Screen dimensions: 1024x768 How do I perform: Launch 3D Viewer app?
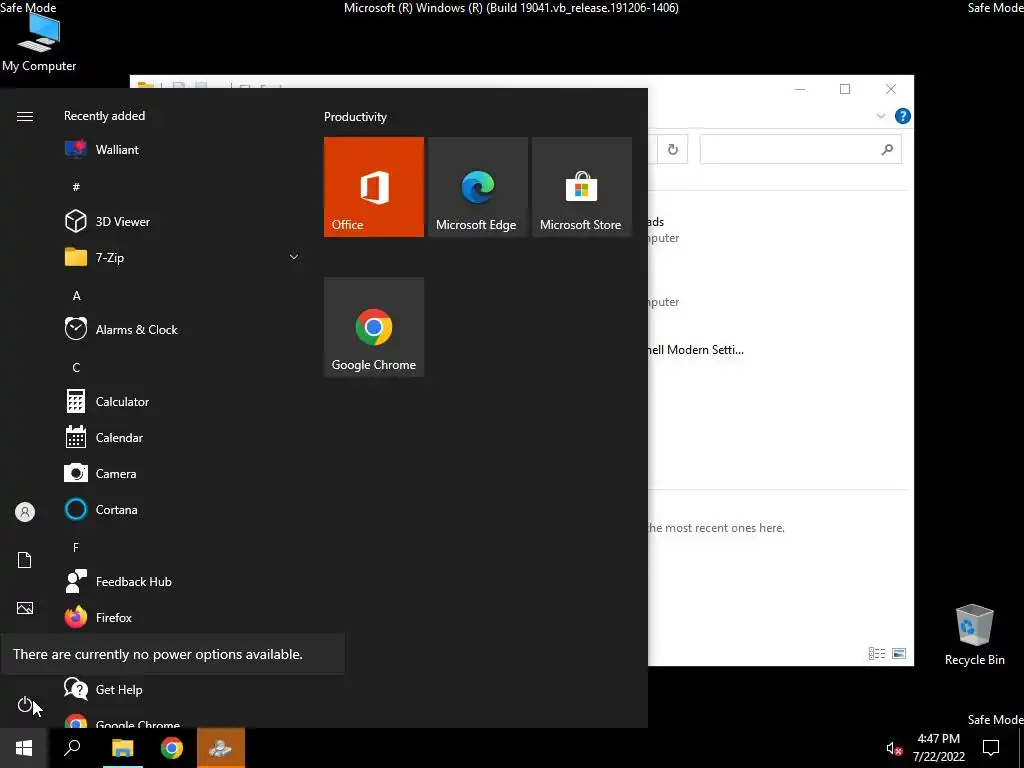click(x=183, y=221)
